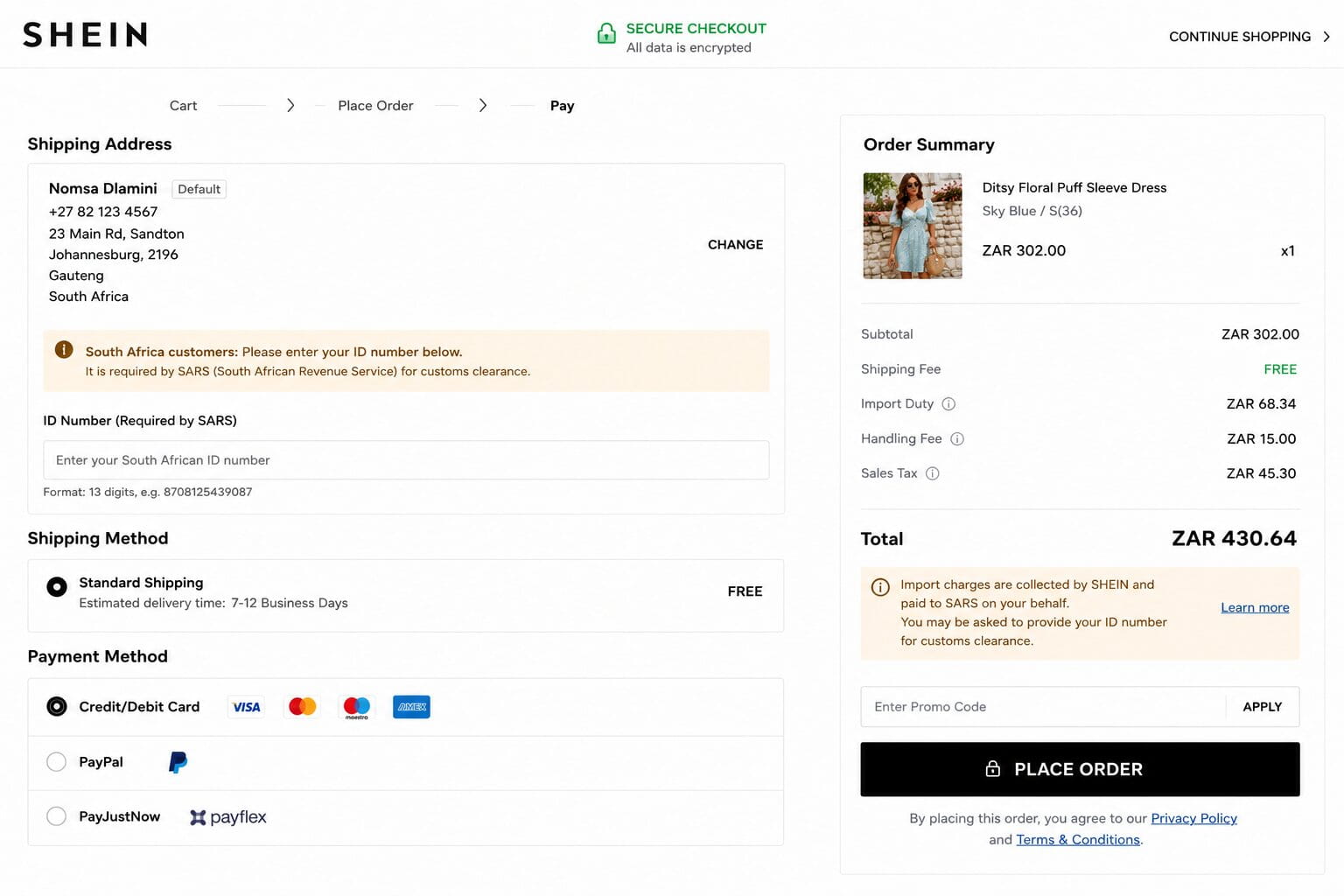The height and width of the screenshot is (896, 1344).
Task: Open the floral dress product thumbnail
Action: point(913,226)
